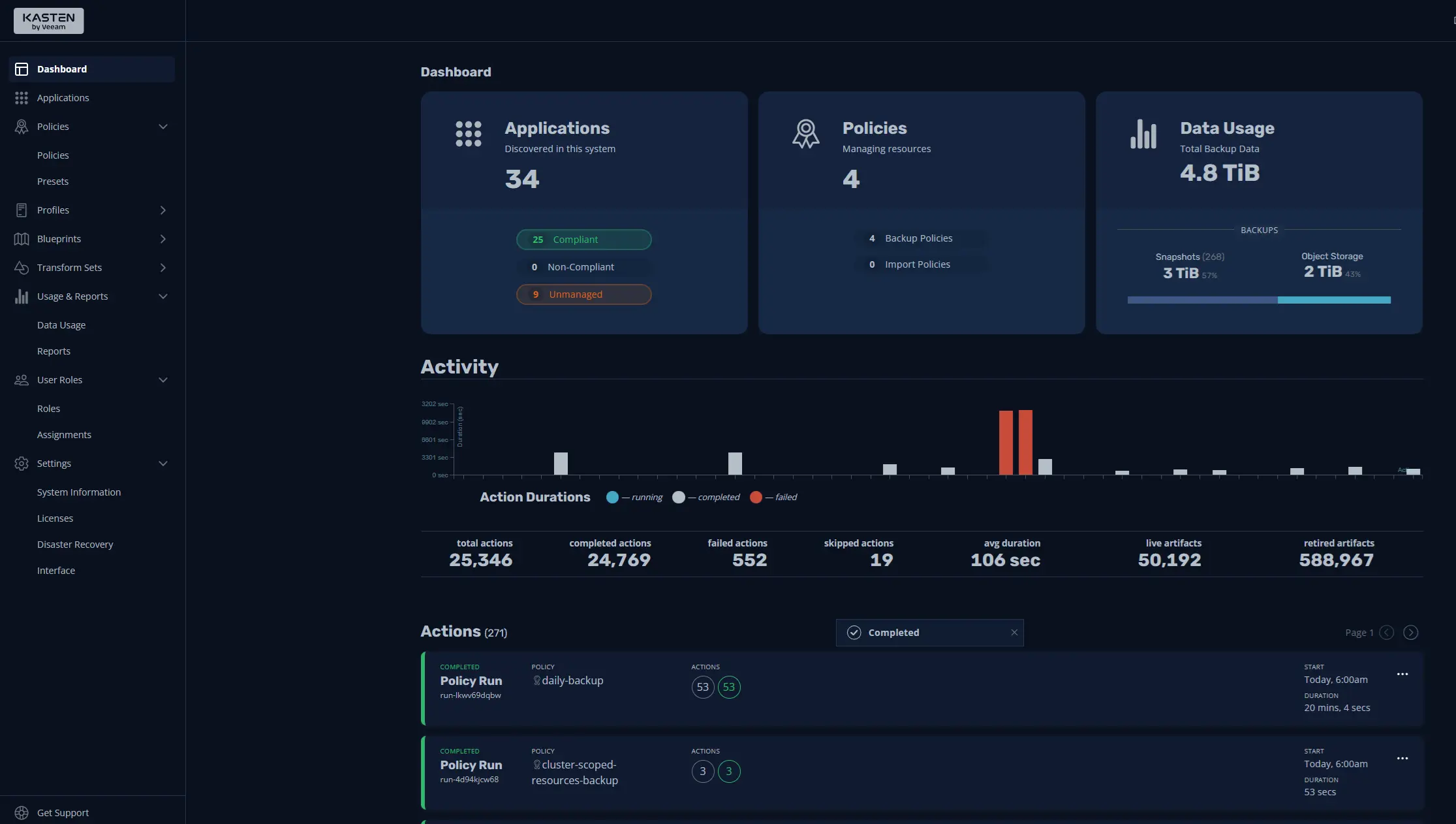1456x824 pixels.
Task: Click the Policies ribbon badge card icon
Action: [805, 134]
